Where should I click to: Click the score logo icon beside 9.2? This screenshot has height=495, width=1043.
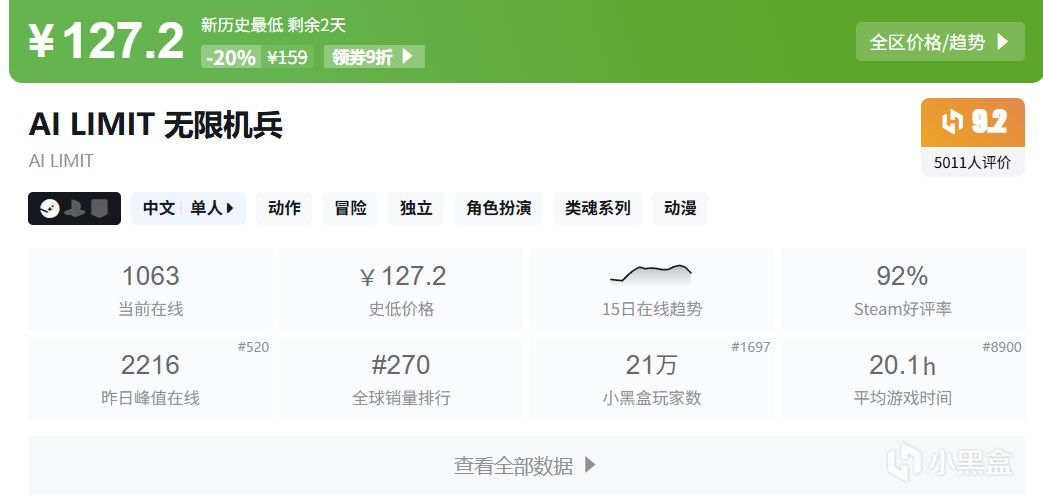coord(952,122)
